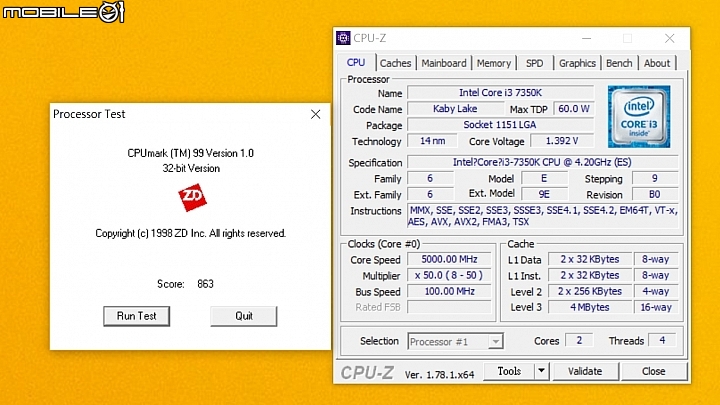Click the Stepping value 9
Screen dimensions: 720x405
click(x=655, y=178)
